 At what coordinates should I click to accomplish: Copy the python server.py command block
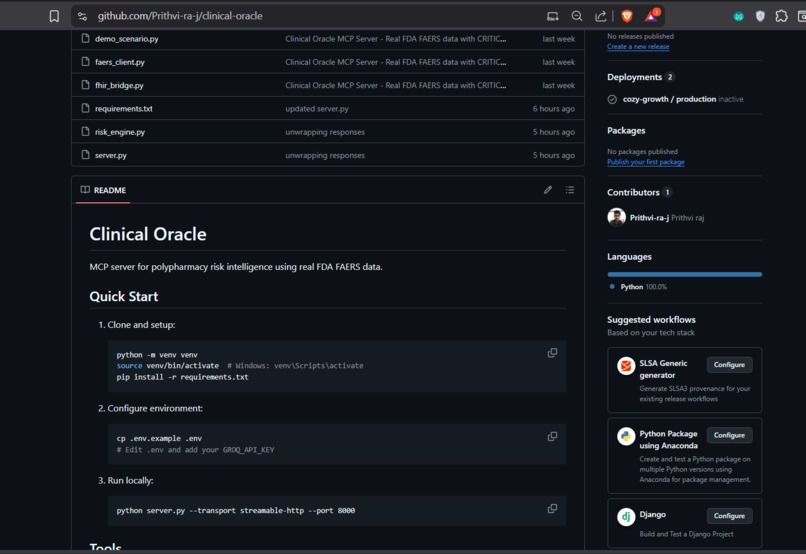tap(552, 509)
